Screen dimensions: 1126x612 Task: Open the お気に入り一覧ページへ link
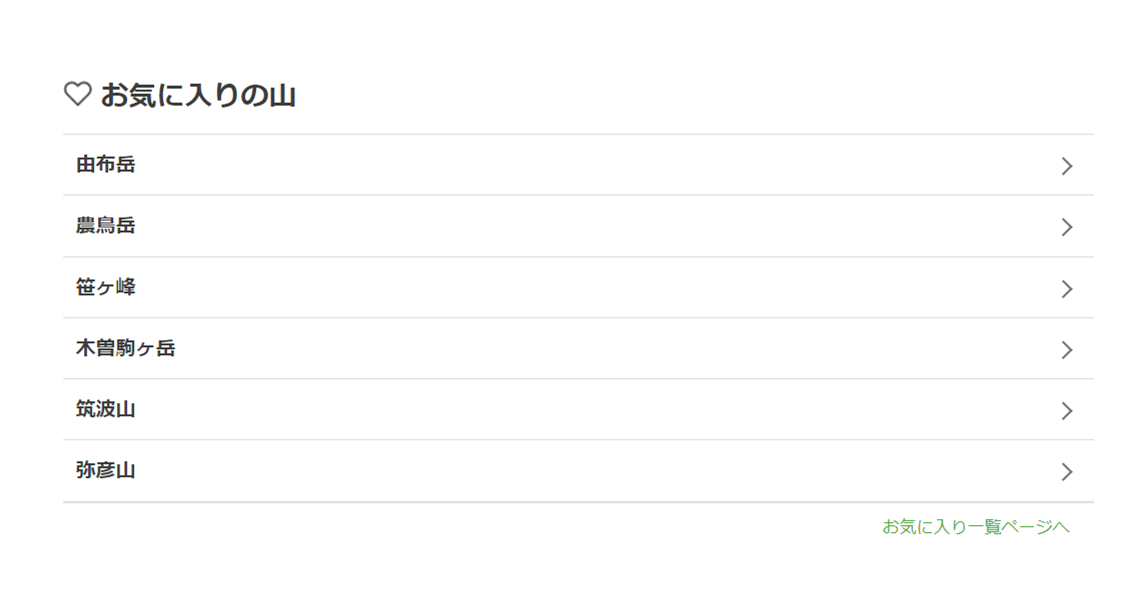[x=975, y=527]
